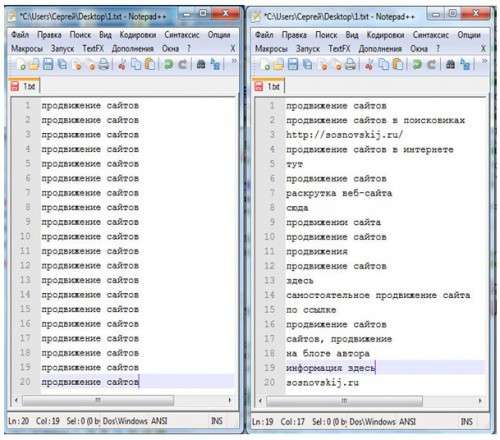Click Print icon in right Notepad++ window

(x=350, y=64)
